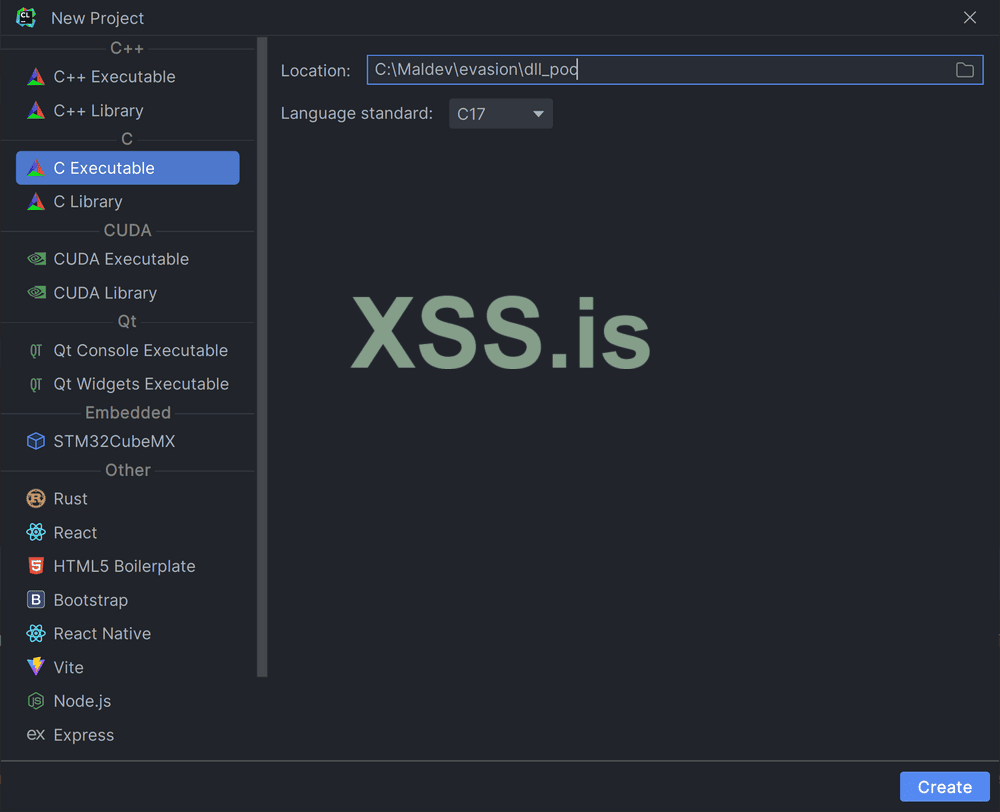Image resolution: width=1000 pixels, height=812 pixels.
Task: Select the Express label
Action: [84, 735]
